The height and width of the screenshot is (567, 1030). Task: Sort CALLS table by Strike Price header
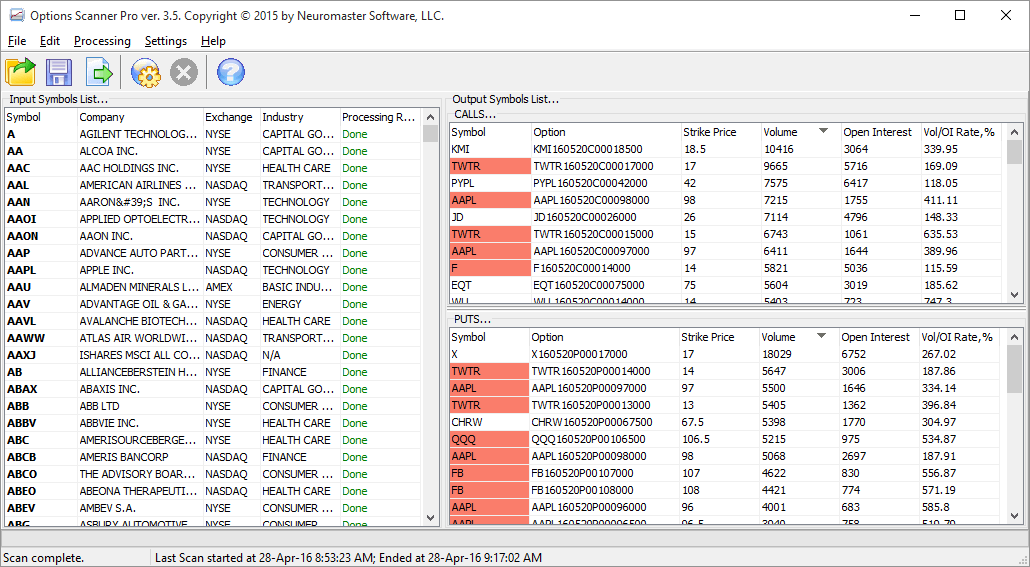pos(721,132)
